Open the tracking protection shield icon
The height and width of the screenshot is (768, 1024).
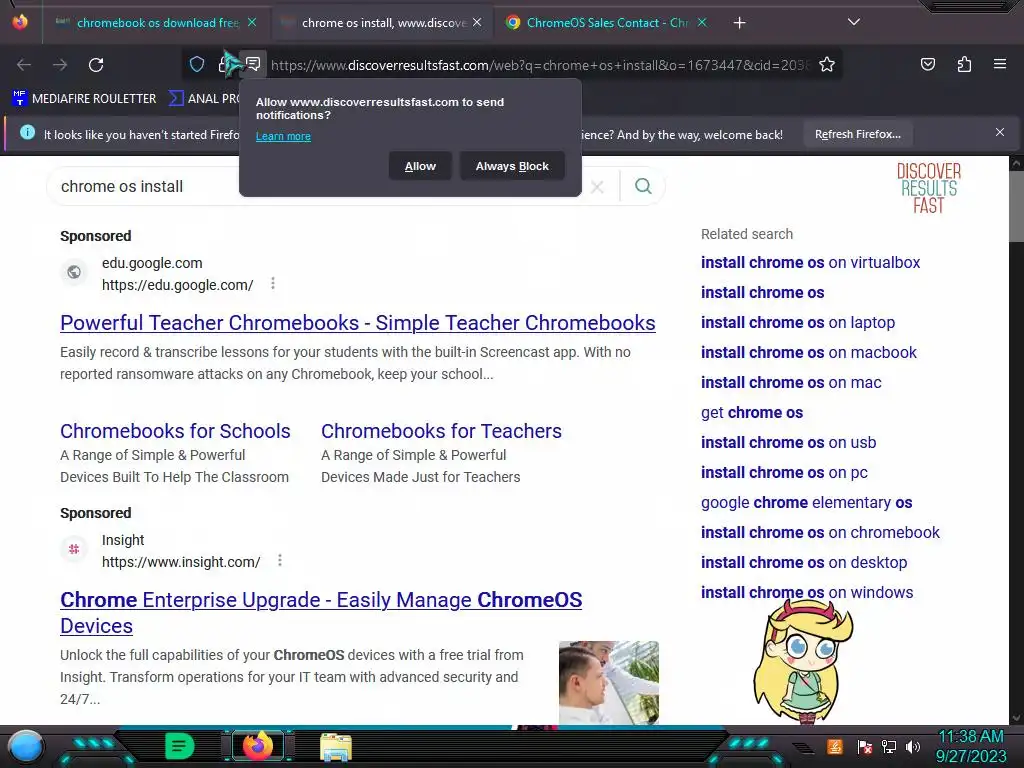pyautogui.click(x=197, y=64)
